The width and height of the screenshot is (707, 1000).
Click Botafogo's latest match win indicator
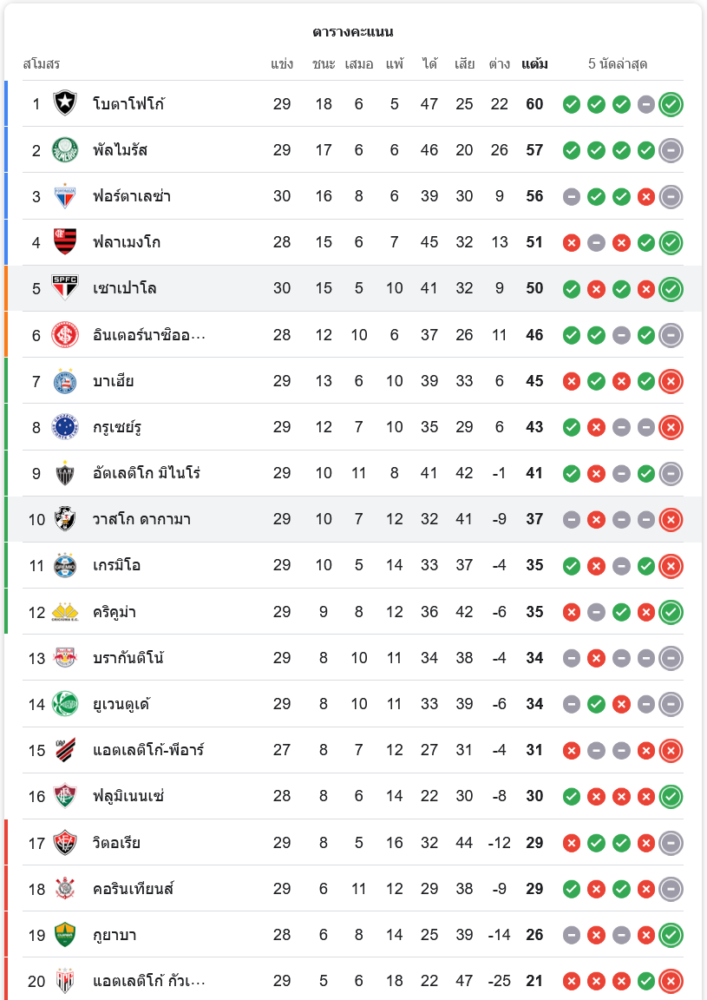point(671,104)
